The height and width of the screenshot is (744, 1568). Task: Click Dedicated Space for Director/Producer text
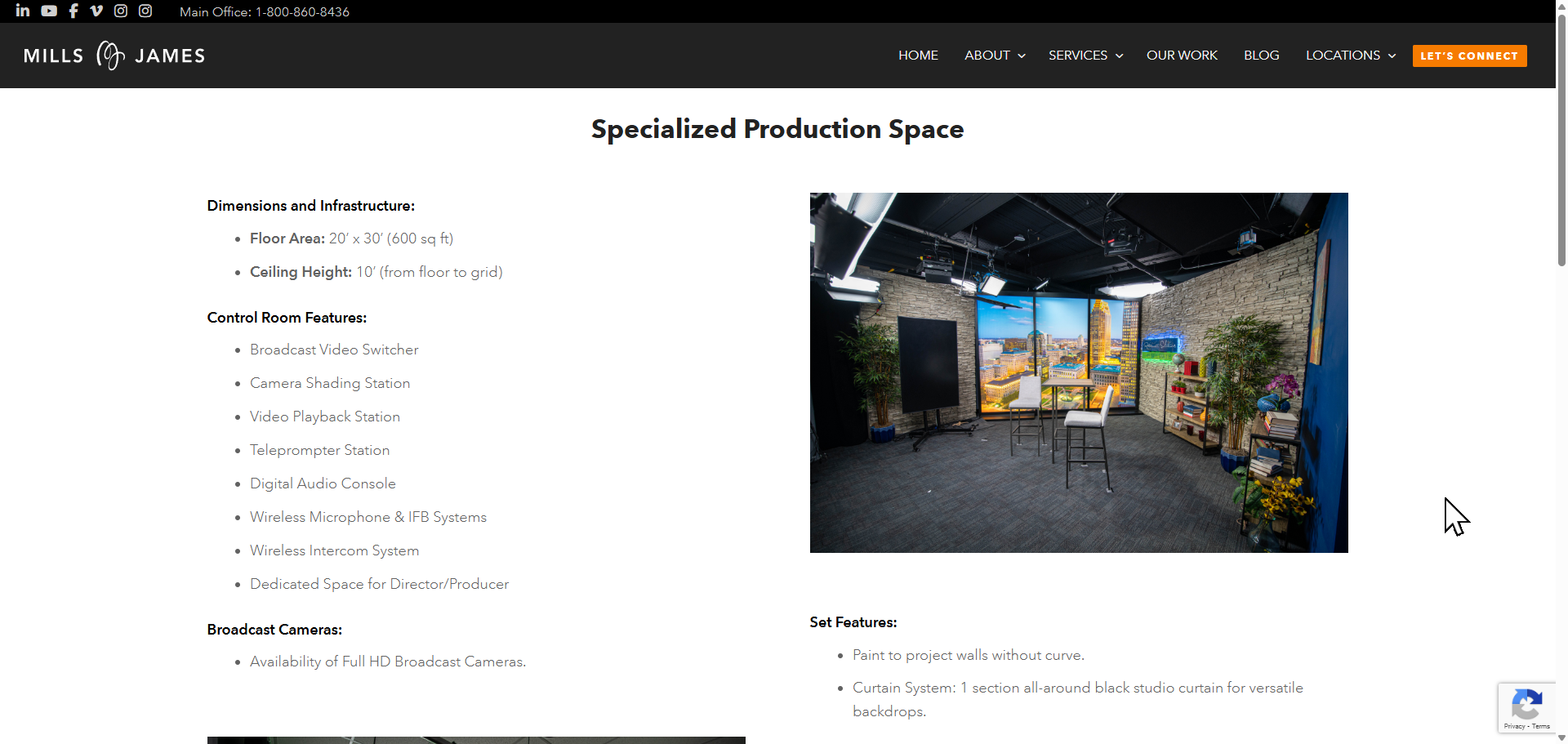(379, 584)
